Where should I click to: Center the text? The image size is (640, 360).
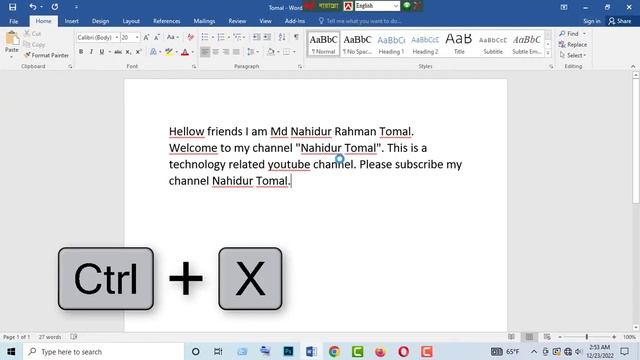pyautogui.click(x=216, y=52)
